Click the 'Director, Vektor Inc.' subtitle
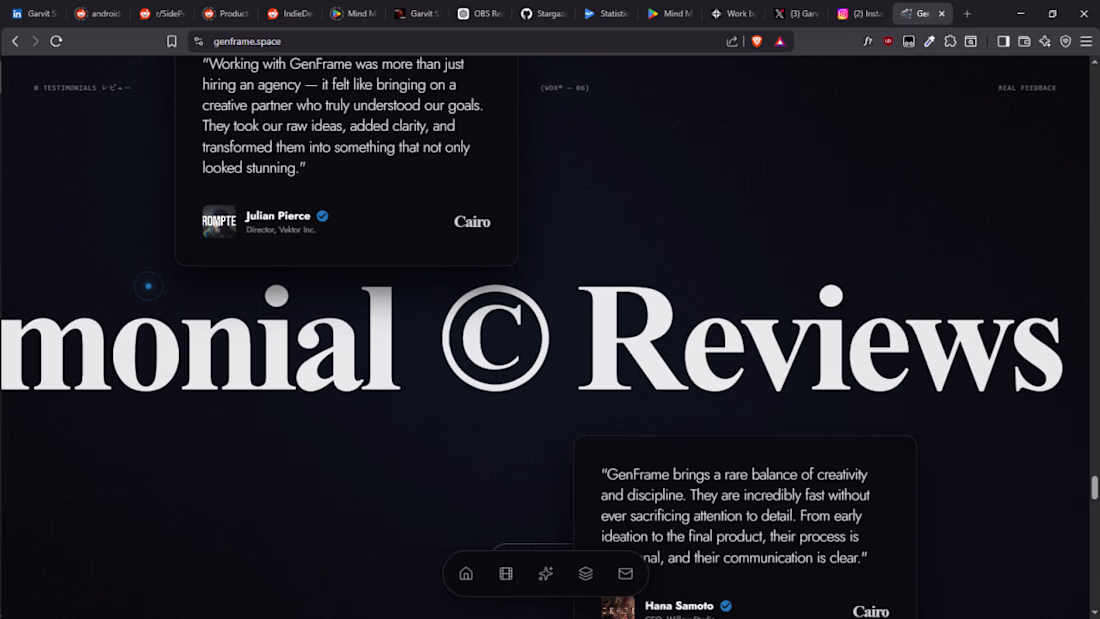 point(281,230)
